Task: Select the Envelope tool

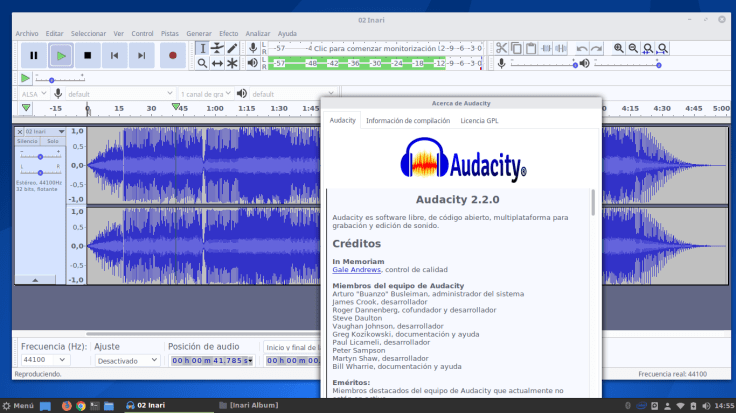Action: 217,48
